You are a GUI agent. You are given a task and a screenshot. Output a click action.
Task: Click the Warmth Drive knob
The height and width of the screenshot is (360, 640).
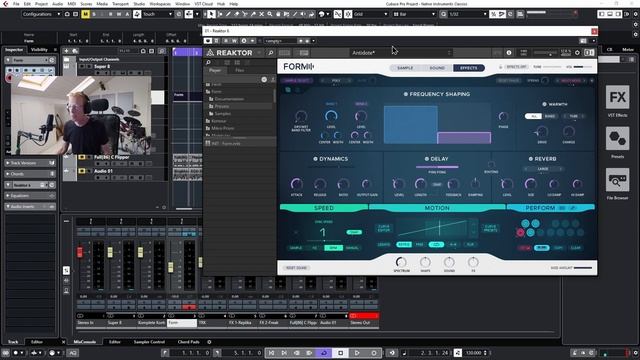pyautogui.click(x=542, y=132)
